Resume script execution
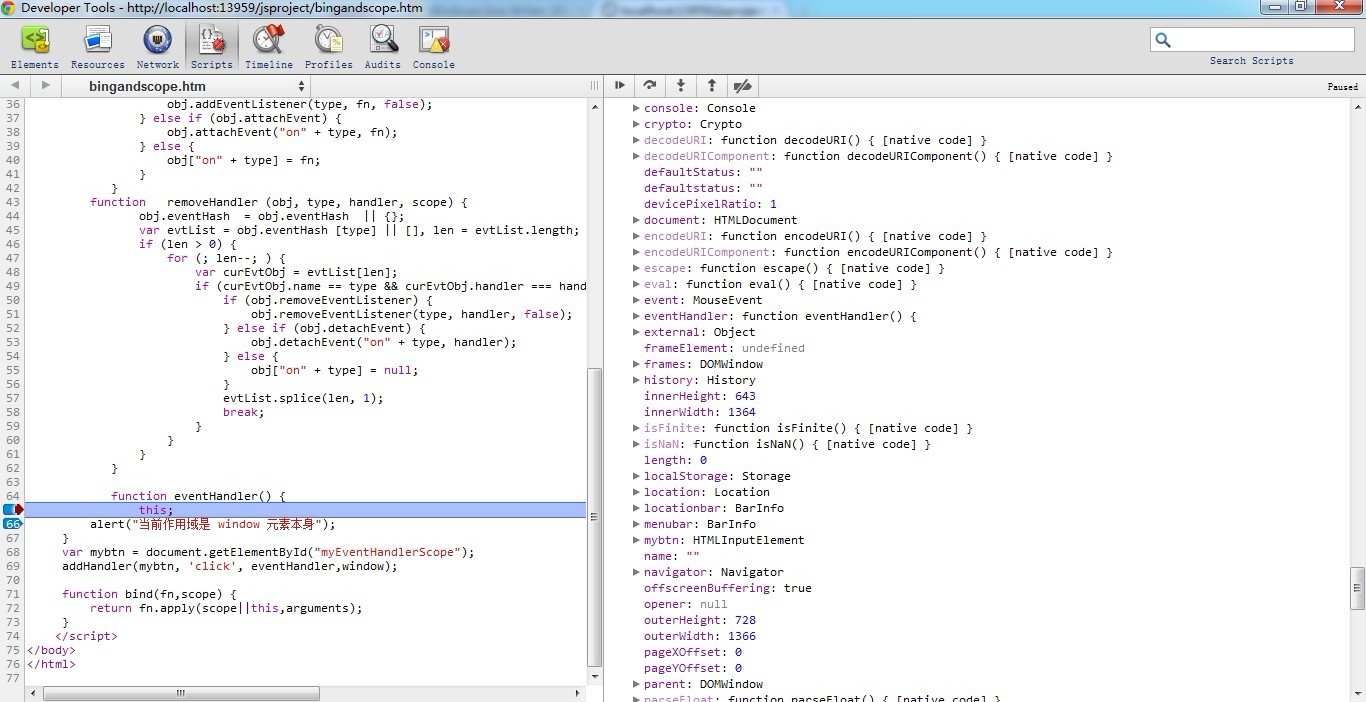This screenshot has height=702, width=1366. (x=620, y=86)
